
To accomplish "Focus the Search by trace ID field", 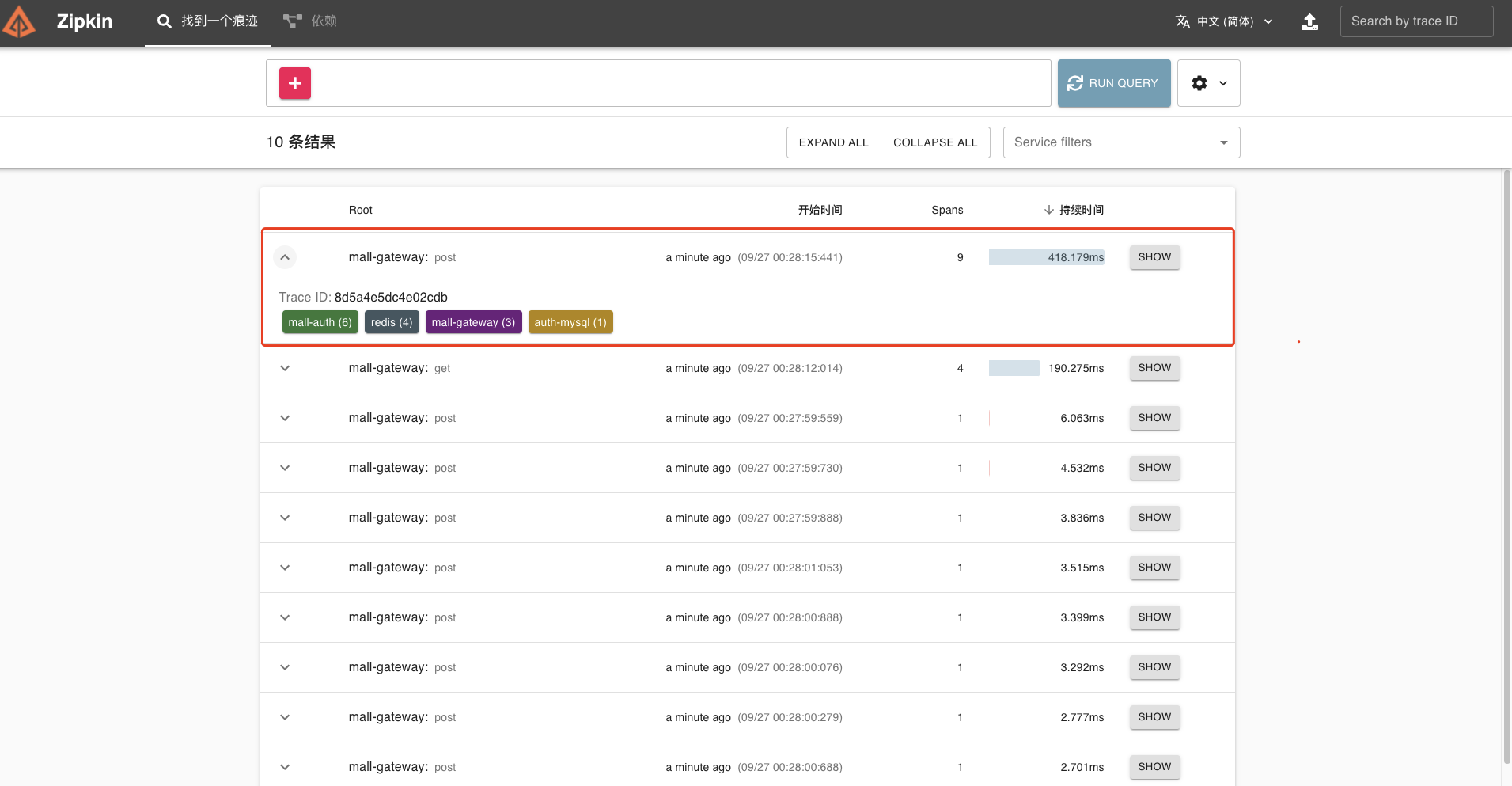I will 1416,21.
